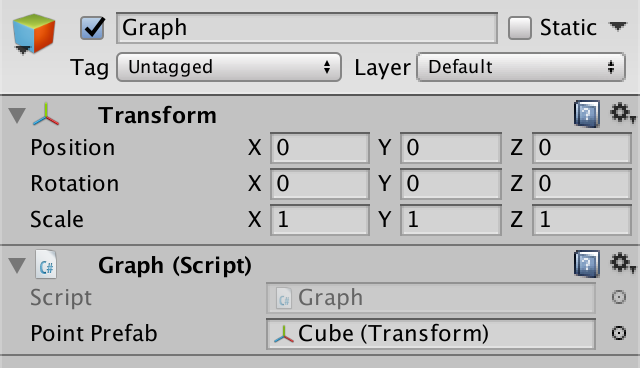This screenshot has width=640, height=368.
Task: Open Graph Script gear settings menu
Action: click(x=622, y=263)
